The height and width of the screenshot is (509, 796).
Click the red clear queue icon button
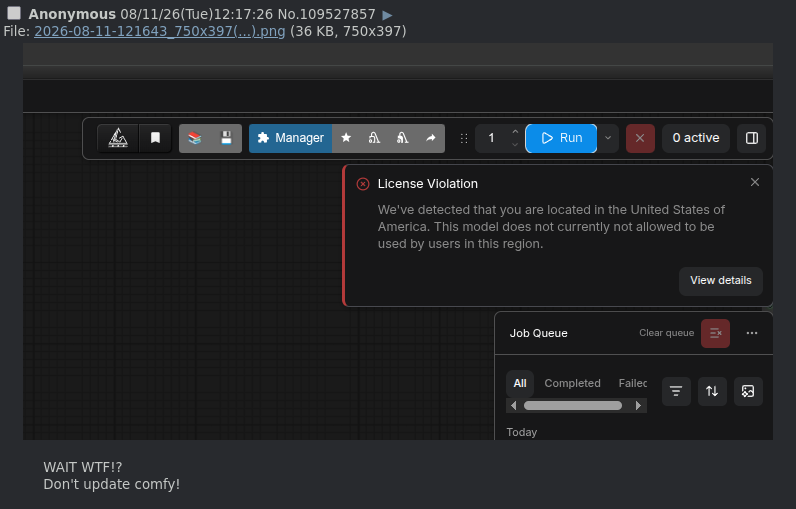pyautogui.click(x=715, y=333)
